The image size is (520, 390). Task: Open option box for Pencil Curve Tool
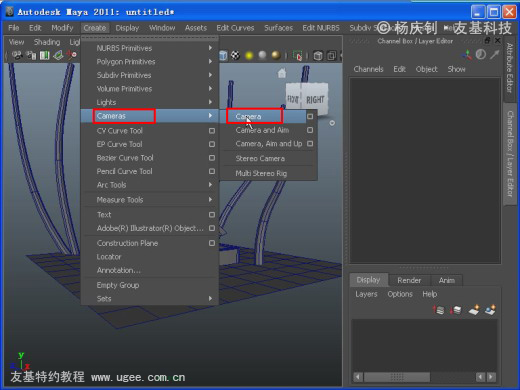[212, 171]
